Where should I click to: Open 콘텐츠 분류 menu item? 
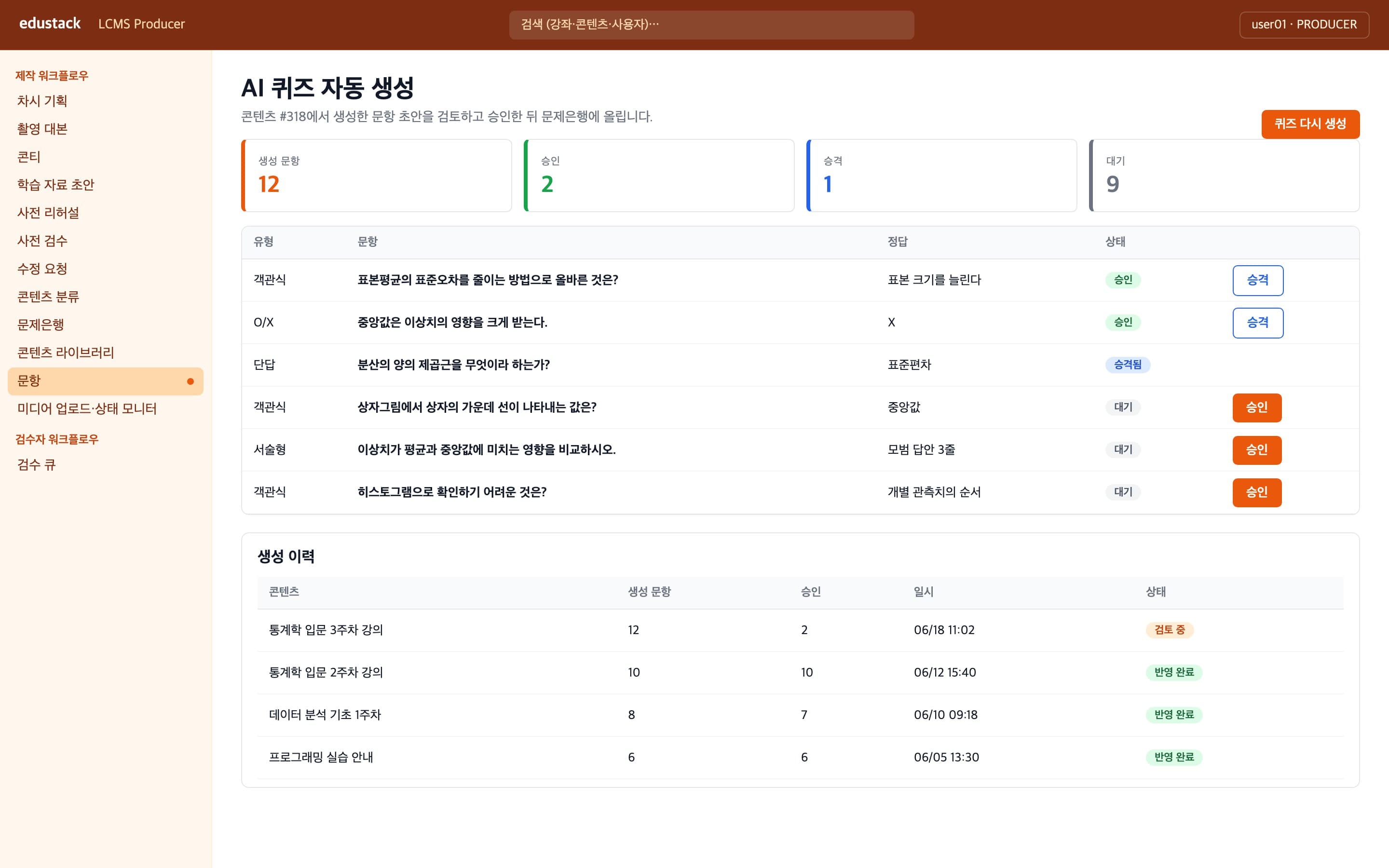106,297
